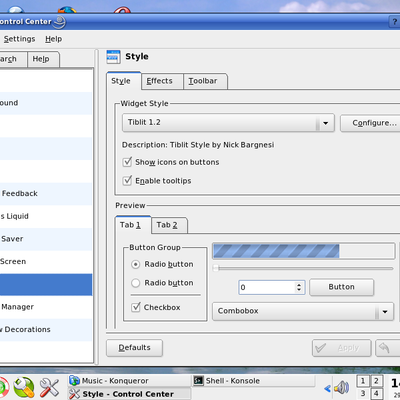Select the Manager item in sidebar list
Viewport: 400px width, 400px height.
(46, 307)
